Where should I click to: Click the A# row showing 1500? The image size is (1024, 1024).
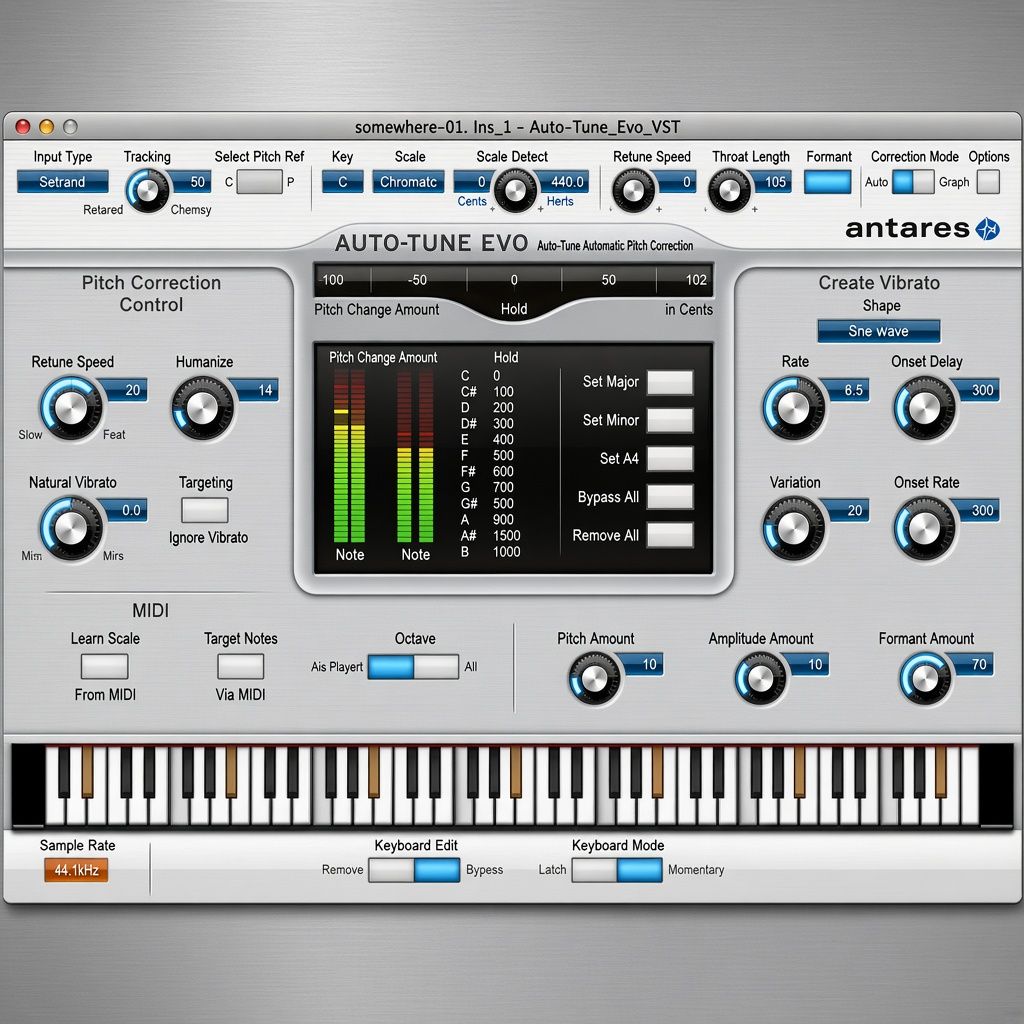(490, 536)
